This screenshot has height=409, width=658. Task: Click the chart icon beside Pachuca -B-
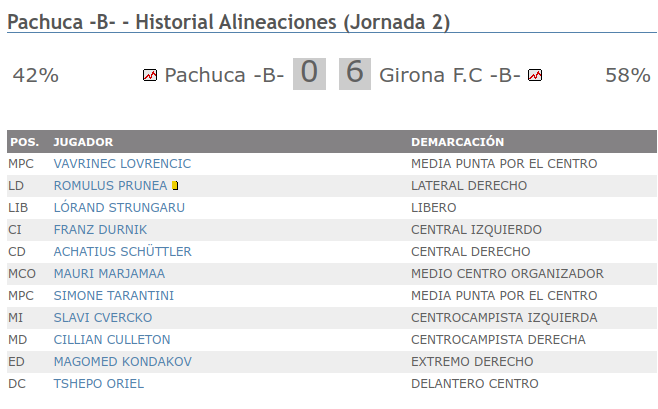(x=150, y=75)
